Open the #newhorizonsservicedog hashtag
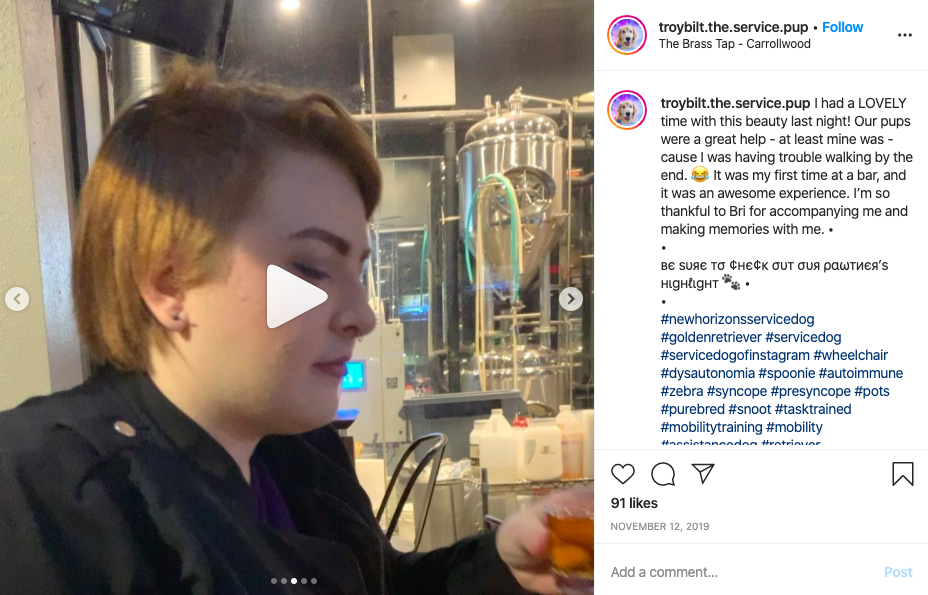 pos(737,319)
